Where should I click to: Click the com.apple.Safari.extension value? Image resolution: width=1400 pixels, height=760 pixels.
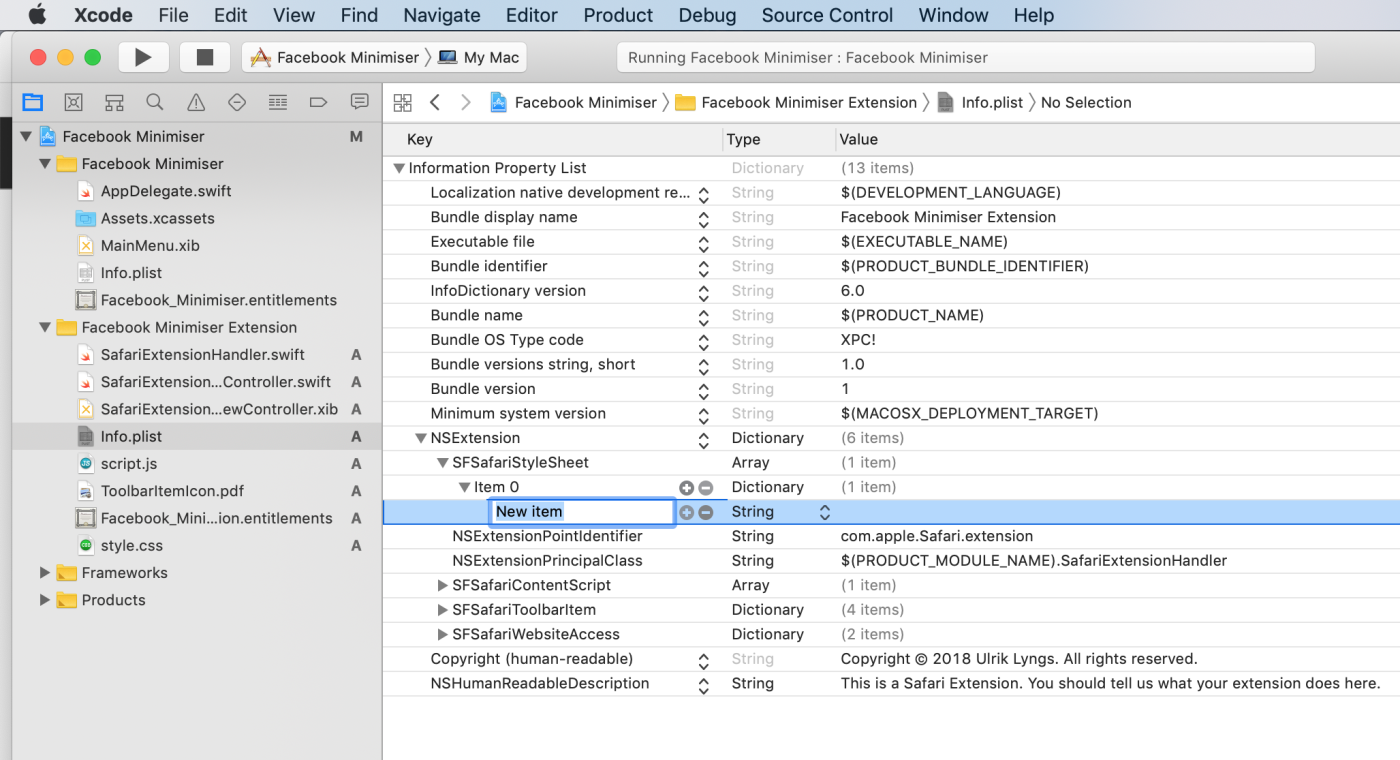click(937, 536)
